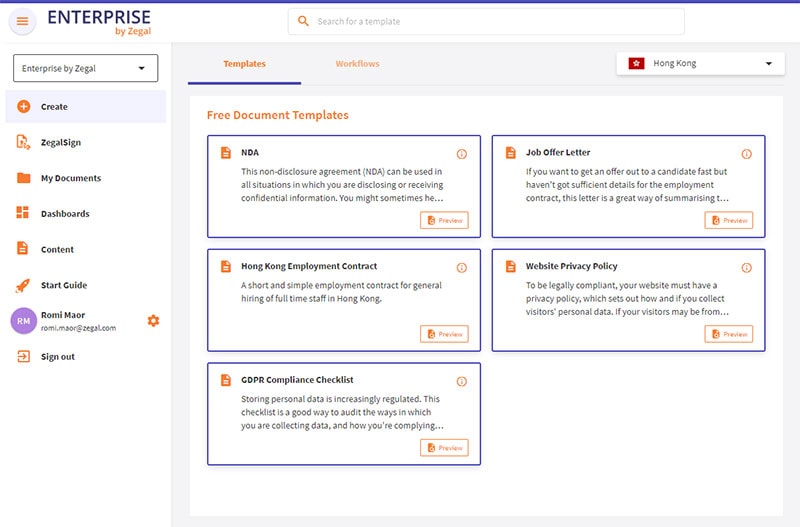Click the NDA document icon
The image size is (800, 527).
tap(226, 153)
